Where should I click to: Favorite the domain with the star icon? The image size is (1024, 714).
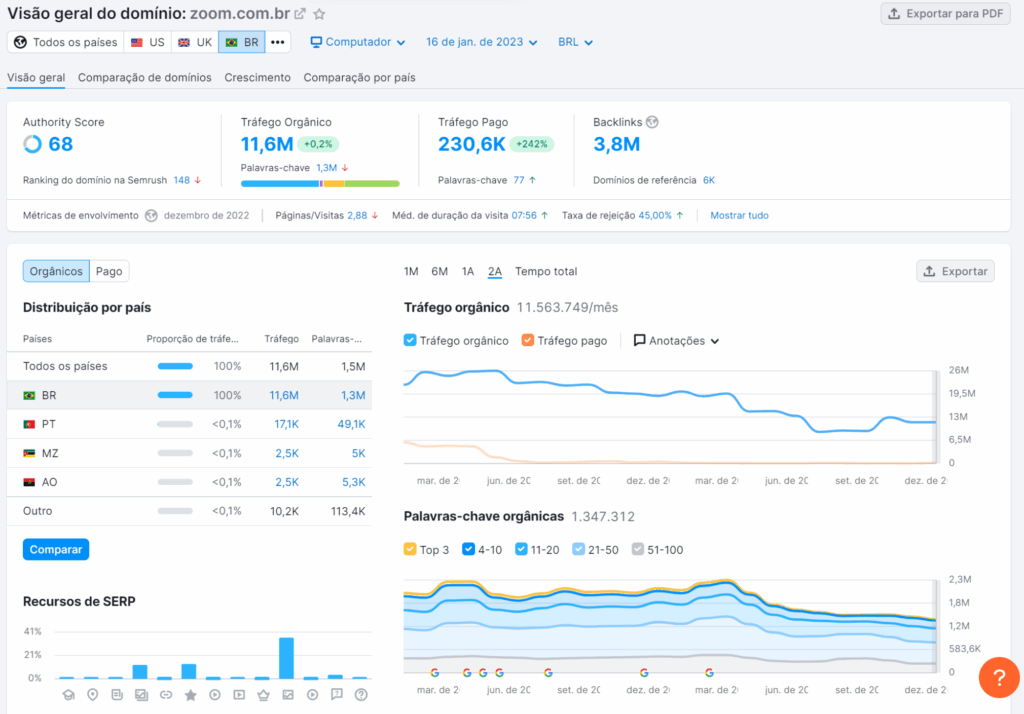[x=319, y=14]
